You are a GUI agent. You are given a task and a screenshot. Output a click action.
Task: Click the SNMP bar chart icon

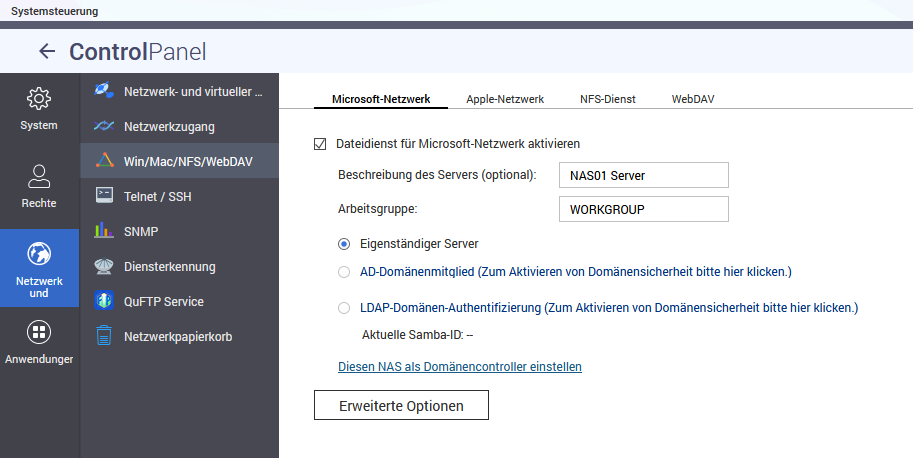pyautogui.click(x=103, y=231)
